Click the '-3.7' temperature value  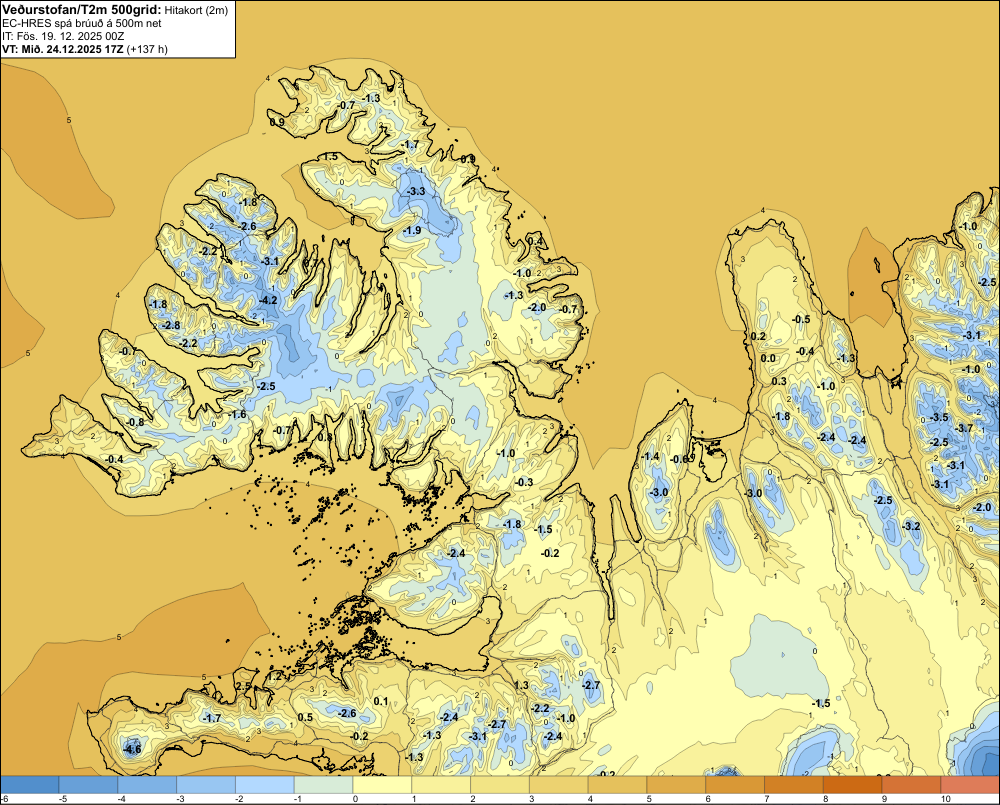[x=964, y=428]
